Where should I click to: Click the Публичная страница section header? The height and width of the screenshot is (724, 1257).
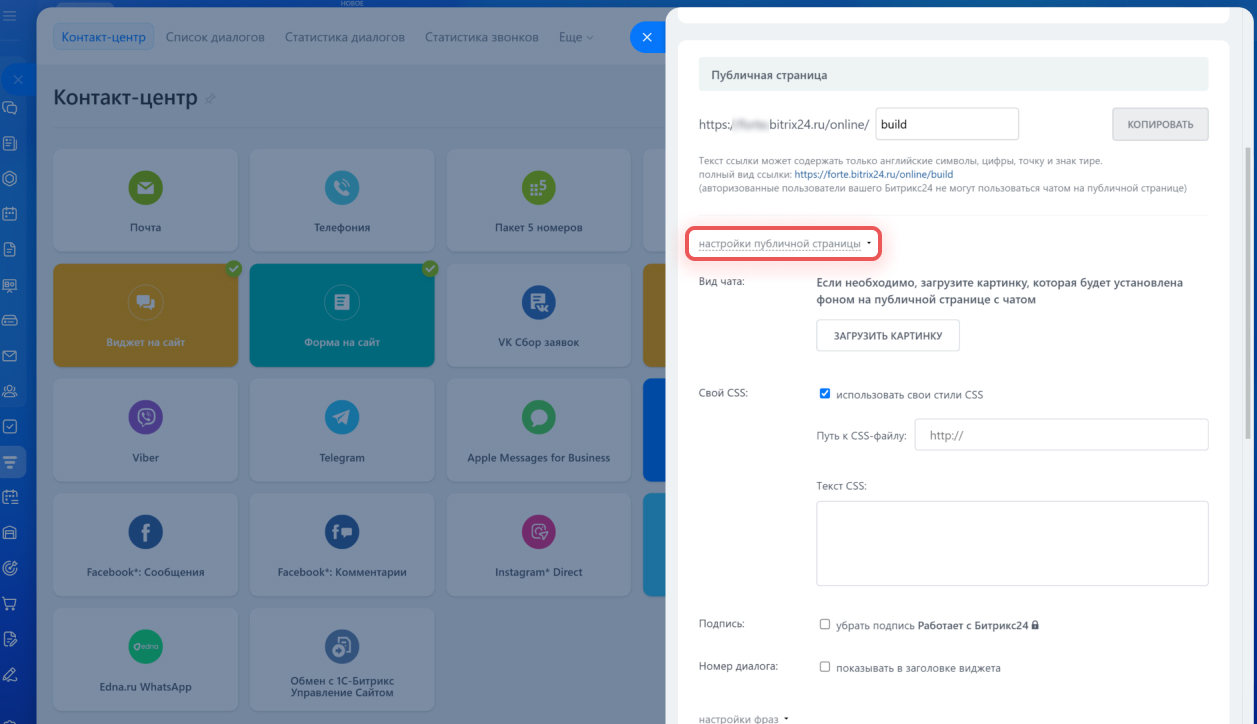(x=953, y=74)
